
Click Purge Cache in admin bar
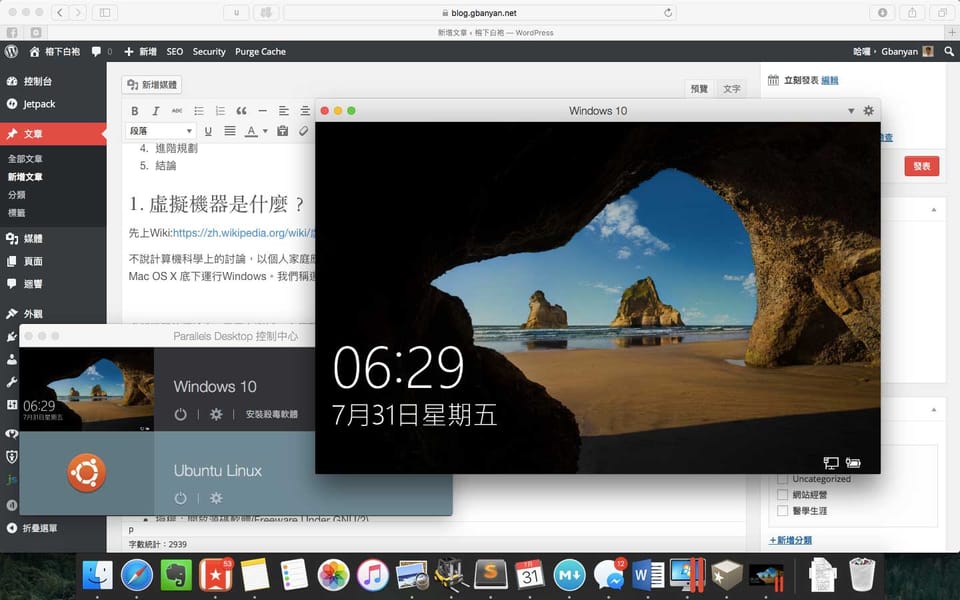click(260, 51)
